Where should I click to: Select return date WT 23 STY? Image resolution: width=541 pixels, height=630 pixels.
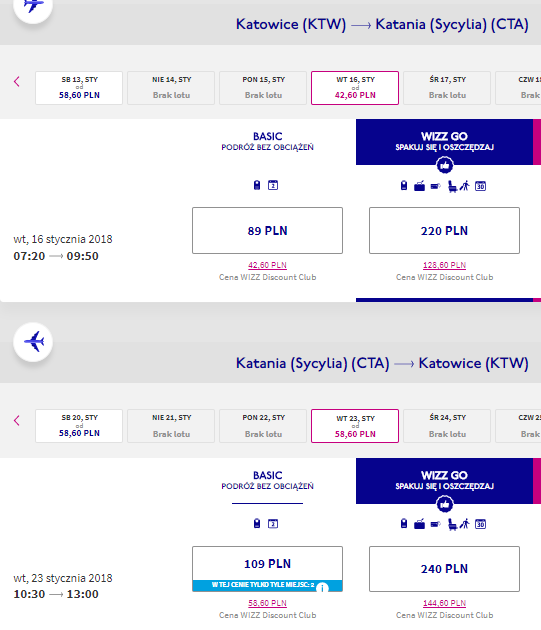pyautogui.click(x=355, y=426)
